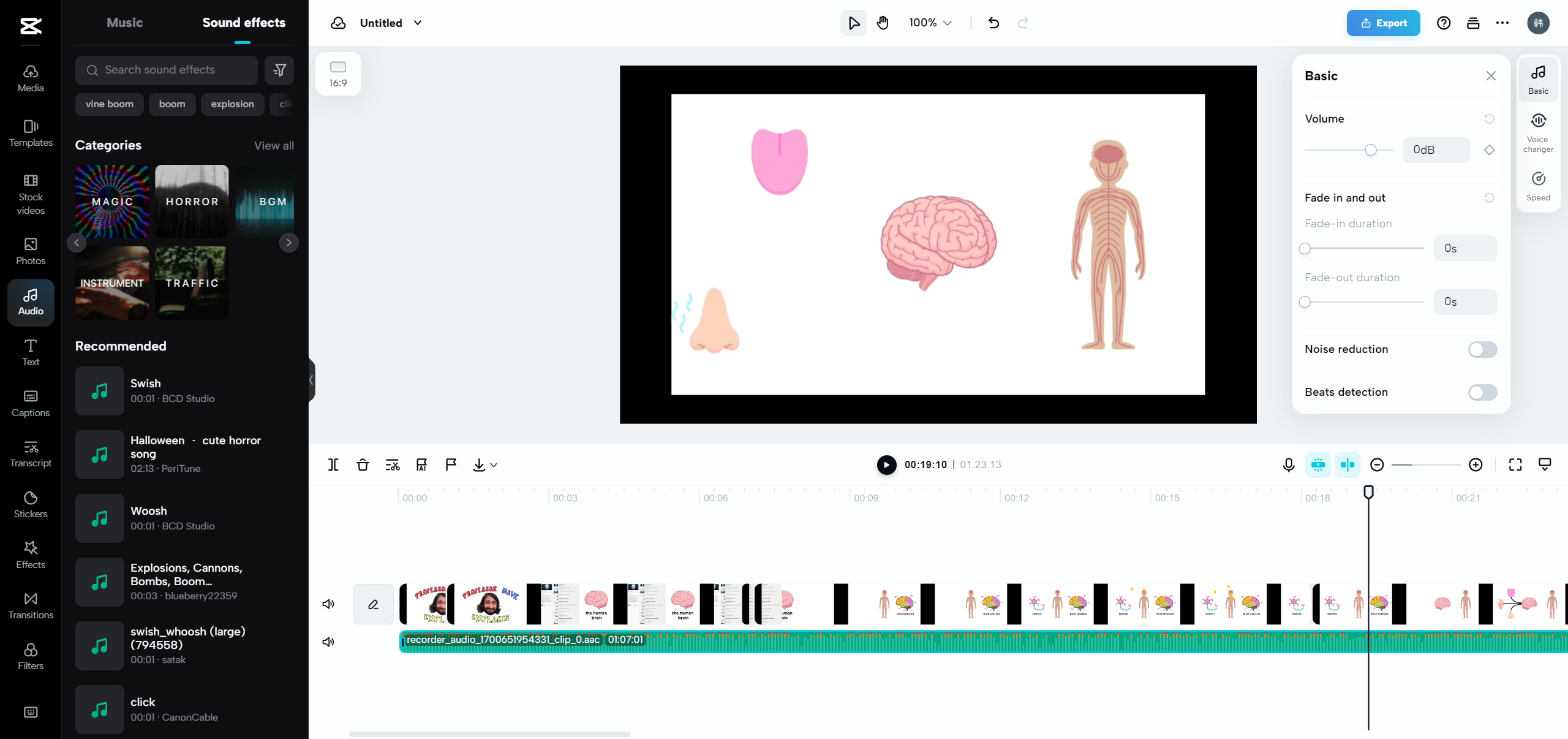Open the Media panel
The height and width of the screenshot is (739, 1568).
click(30, 77)
